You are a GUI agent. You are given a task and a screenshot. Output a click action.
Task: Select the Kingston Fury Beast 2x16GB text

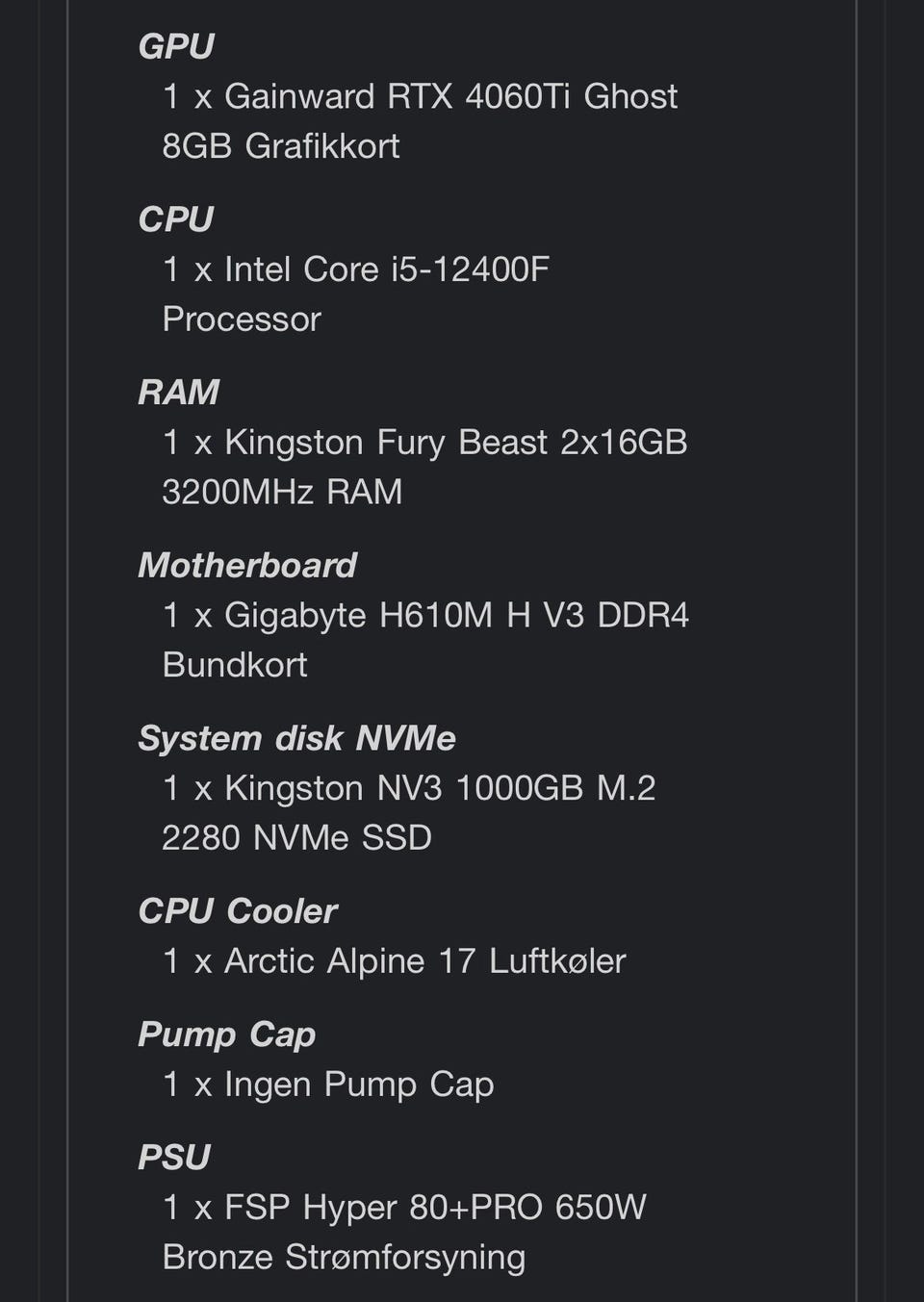coord(455,443)
